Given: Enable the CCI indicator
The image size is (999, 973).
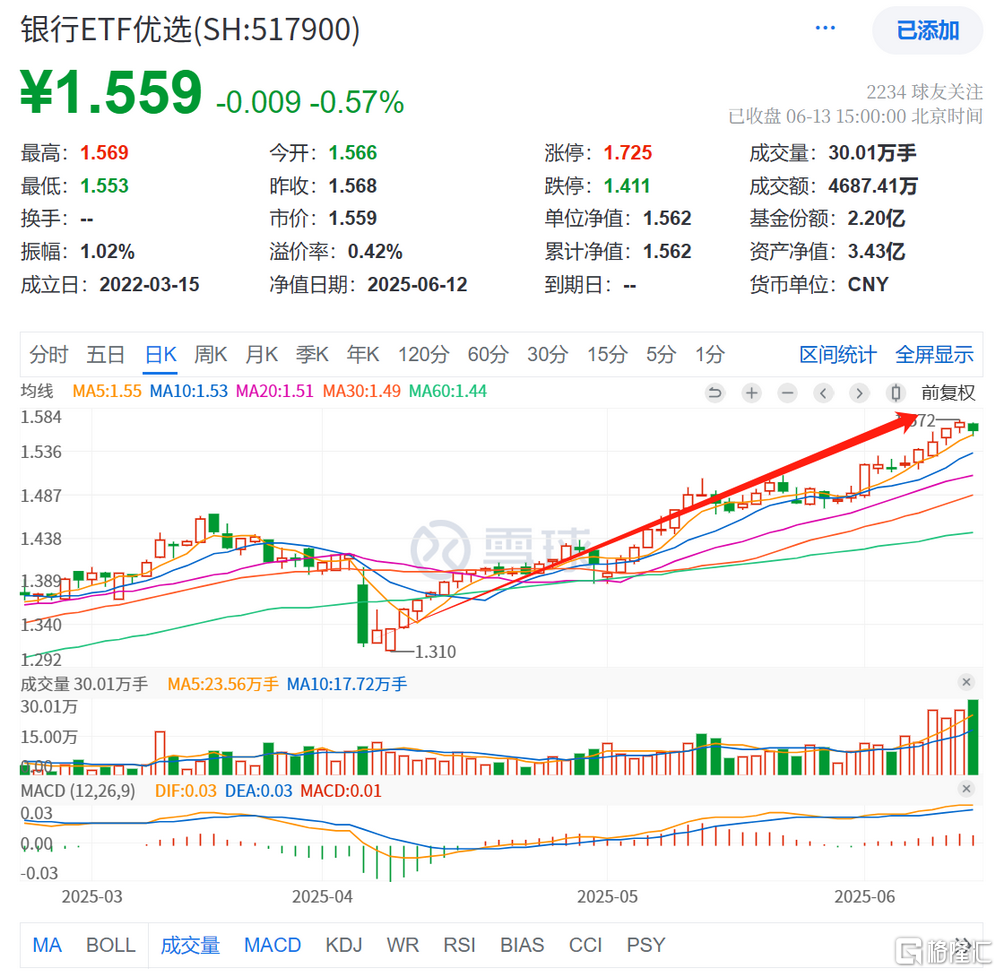Looking at the screenshot, I should point(586,945).
